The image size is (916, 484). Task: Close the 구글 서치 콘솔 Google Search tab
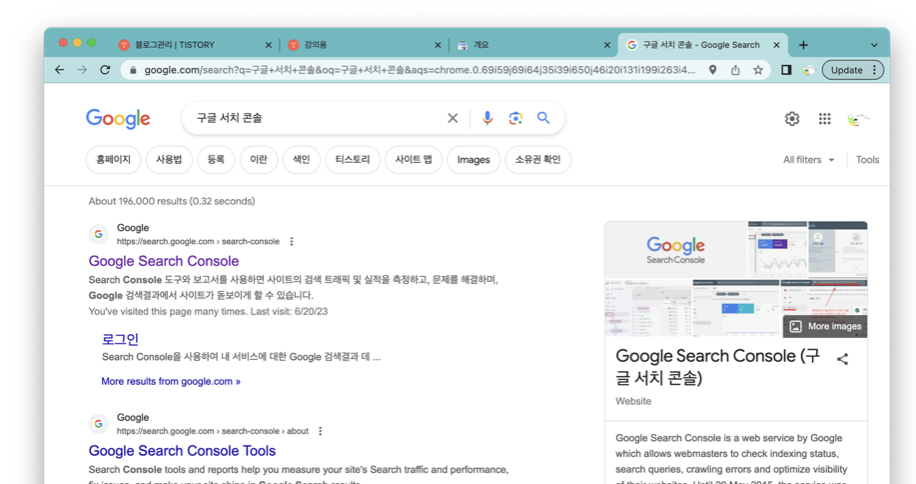click(776, 45)
